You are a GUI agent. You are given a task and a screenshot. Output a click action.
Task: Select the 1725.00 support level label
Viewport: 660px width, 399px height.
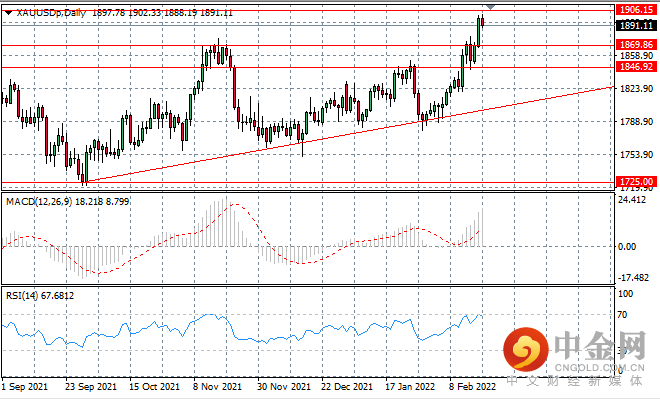[636, 182]
